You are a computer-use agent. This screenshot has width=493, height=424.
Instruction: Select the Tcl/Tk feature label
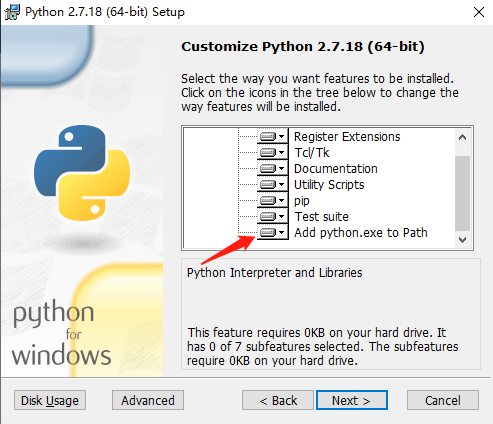tap(312, 153)
